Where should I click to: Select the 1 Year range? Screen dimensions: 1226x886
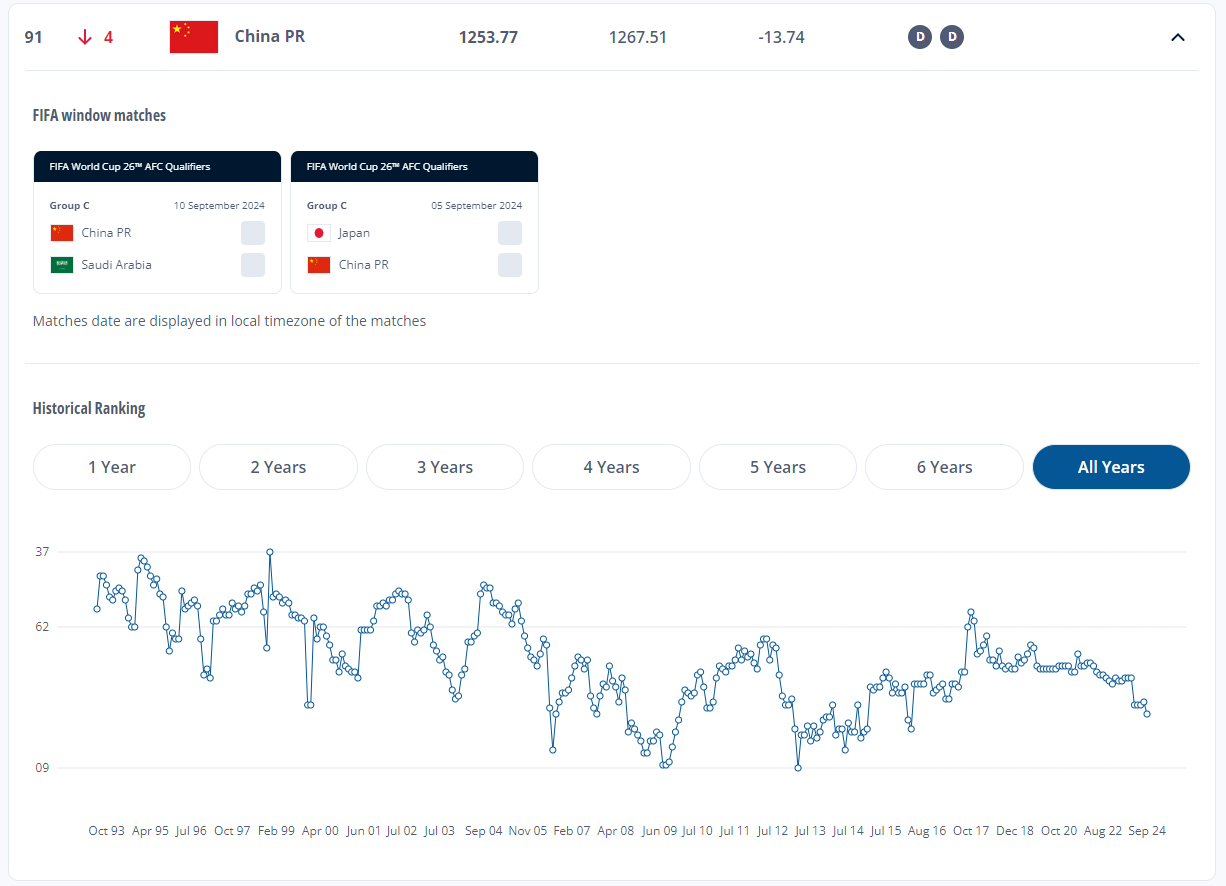click(112, 467)
